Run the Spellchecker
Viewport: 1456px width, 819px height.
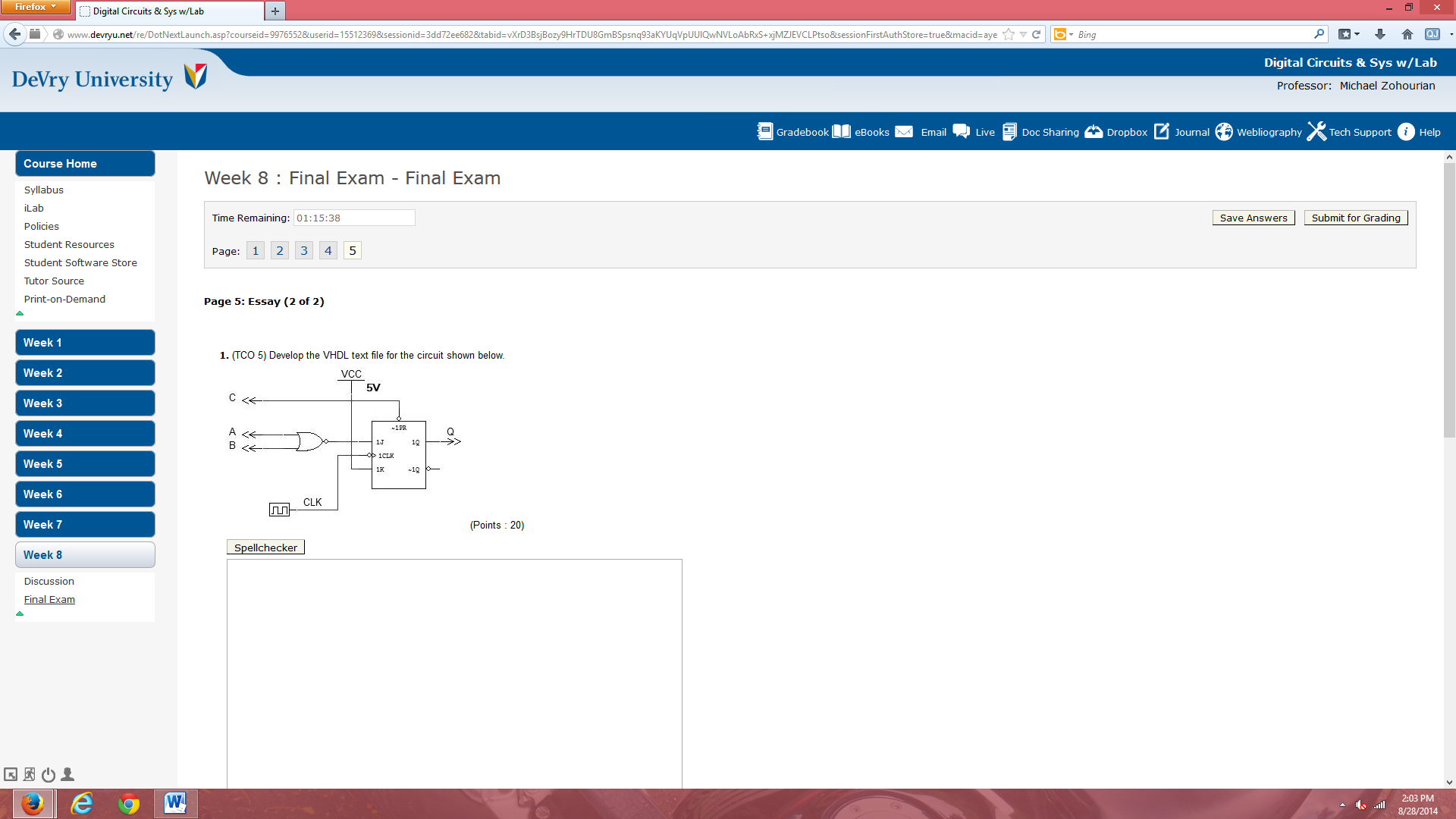coord(265,546)
